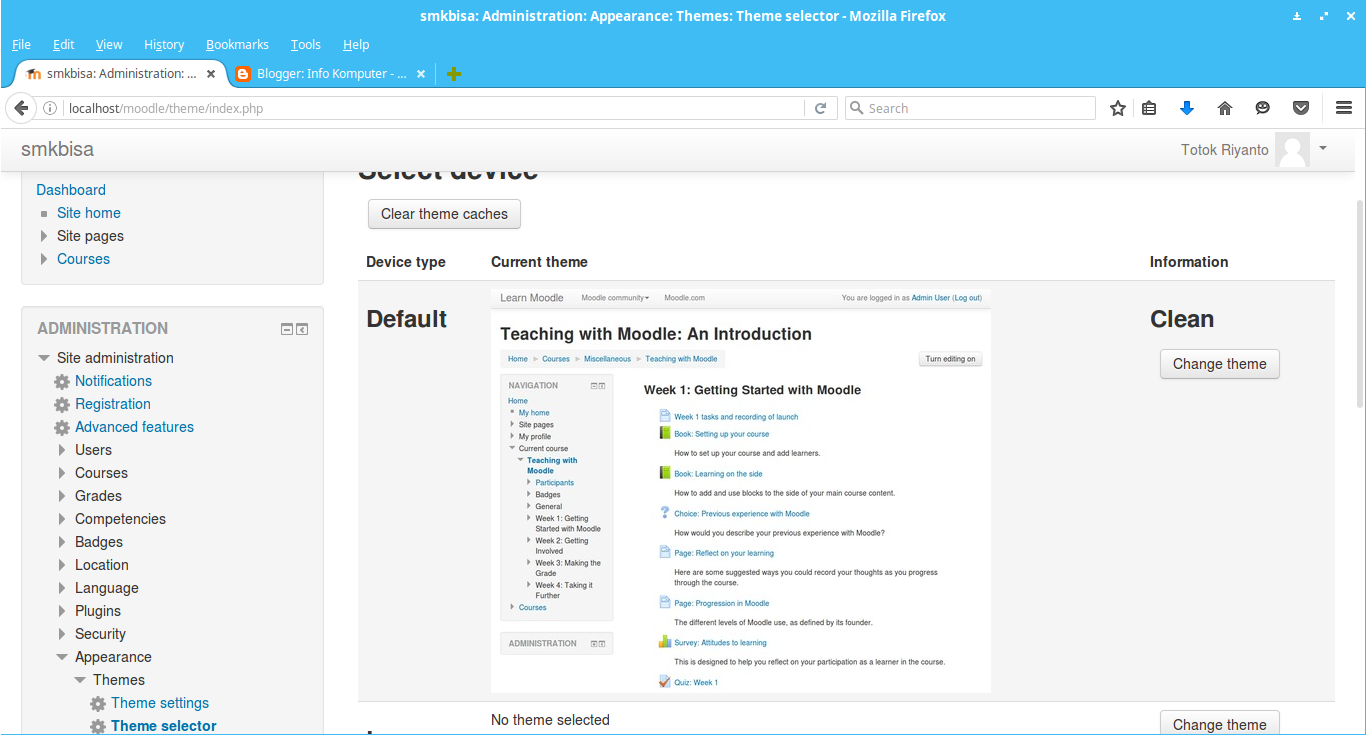Go to Site home link

click(x=89, y=213)
